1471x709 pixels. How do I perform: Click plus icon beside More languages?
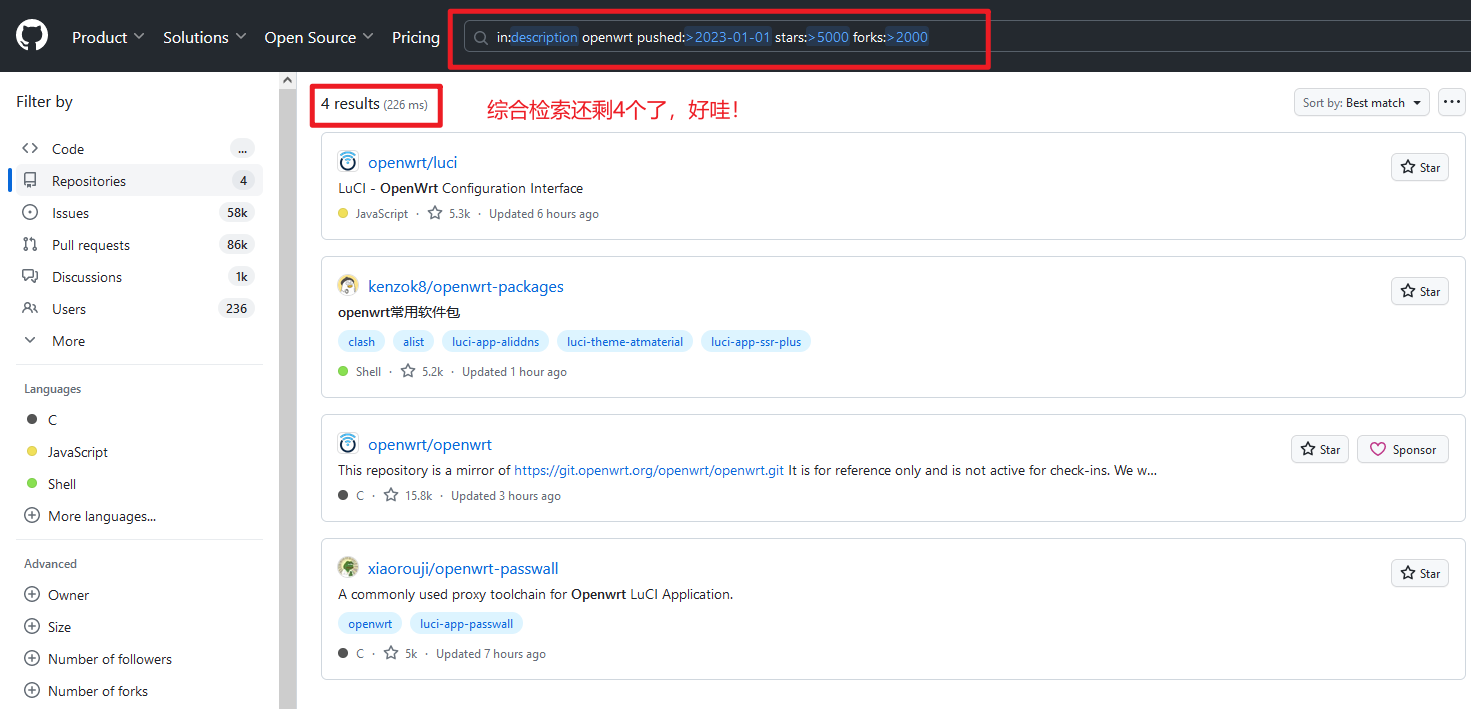pyautogui.click(x=31, y=516)
